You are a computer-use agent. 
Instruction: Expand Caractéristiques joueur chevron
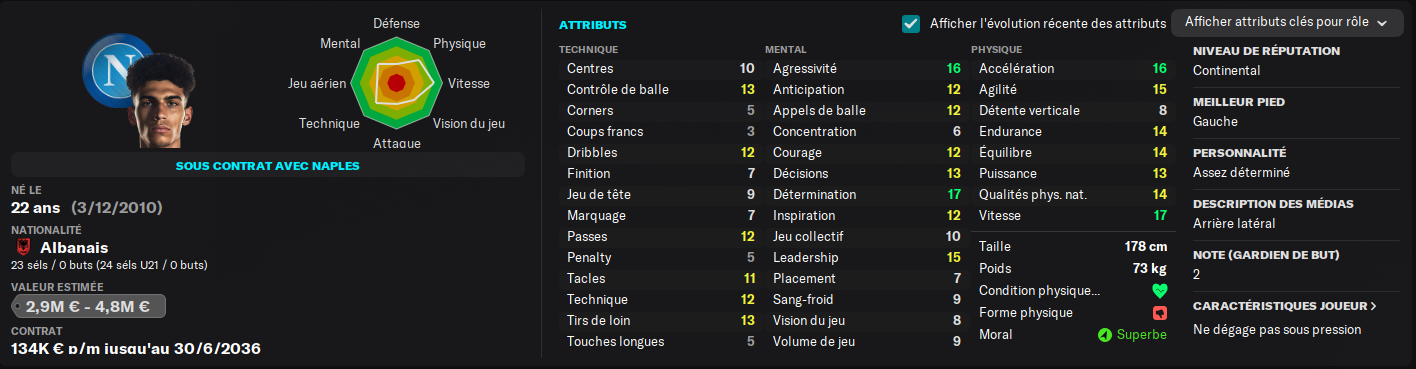(x=1373, y=306)
